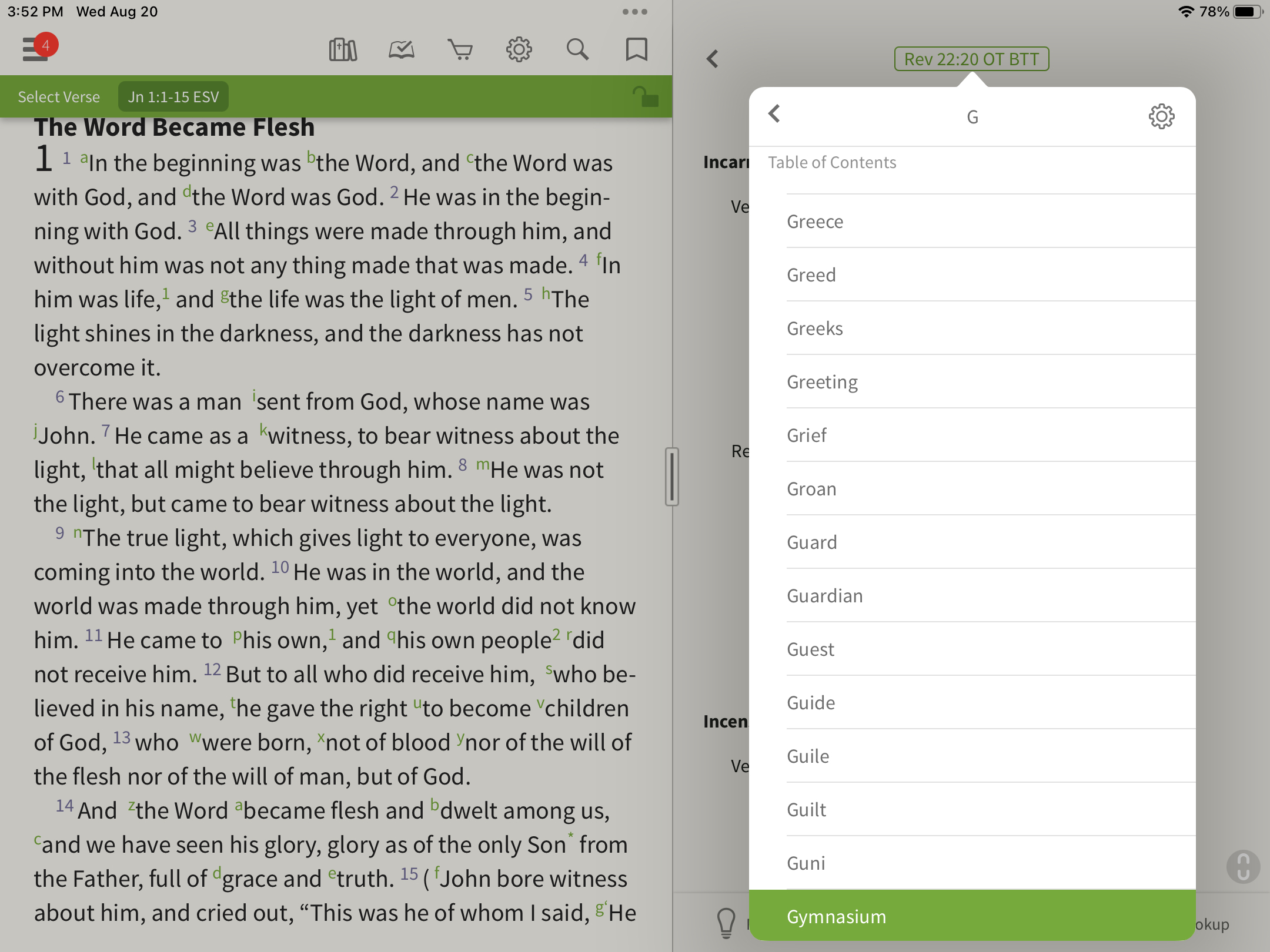Open settings gear in main toolbar
The width and height of the screenshot is (1270, 952).
[x=519, y=50]
